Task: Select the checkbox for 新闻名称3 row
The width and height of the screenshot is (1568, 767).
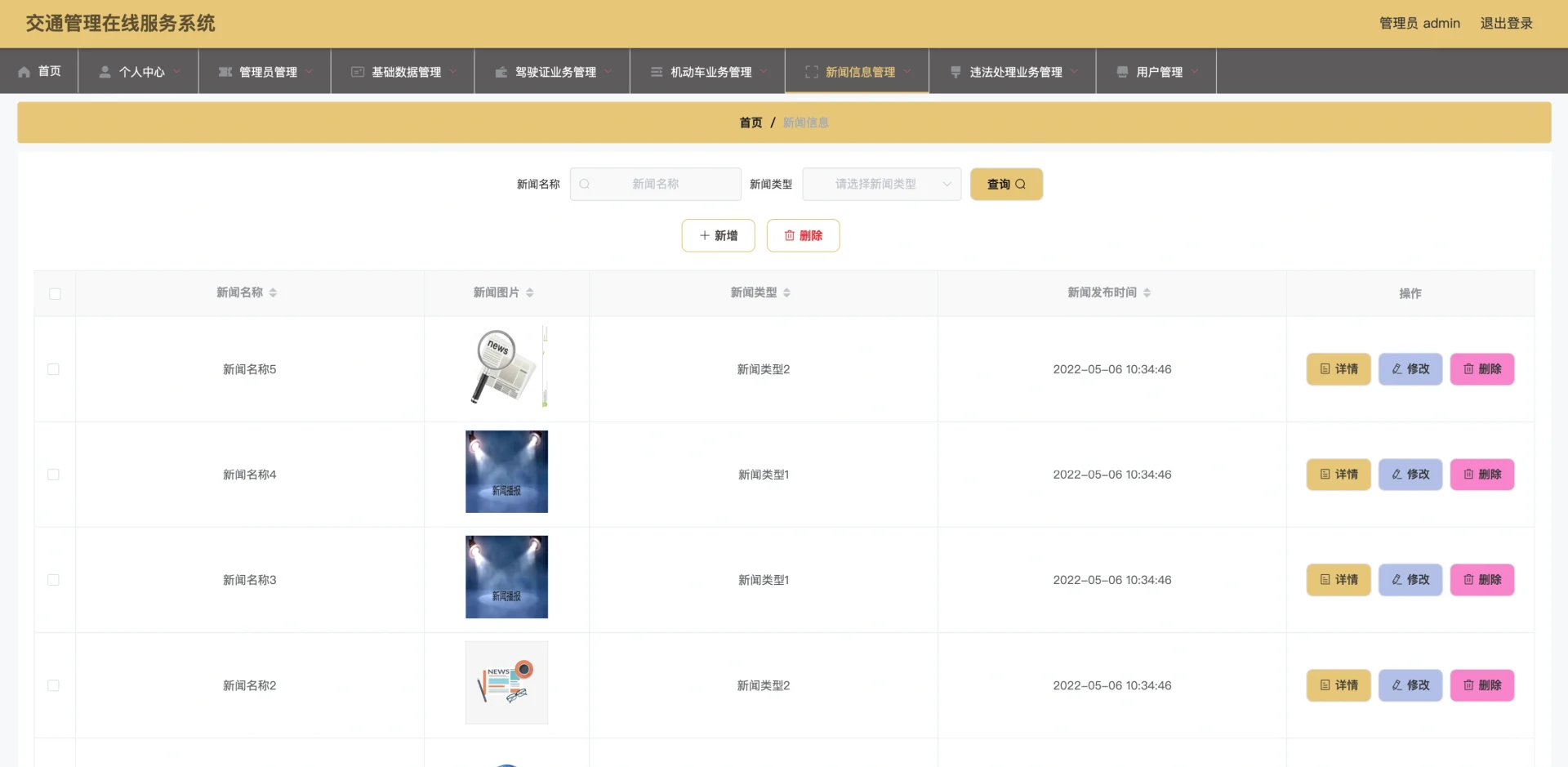Action: pyautogui.click(x=54, y=580)
